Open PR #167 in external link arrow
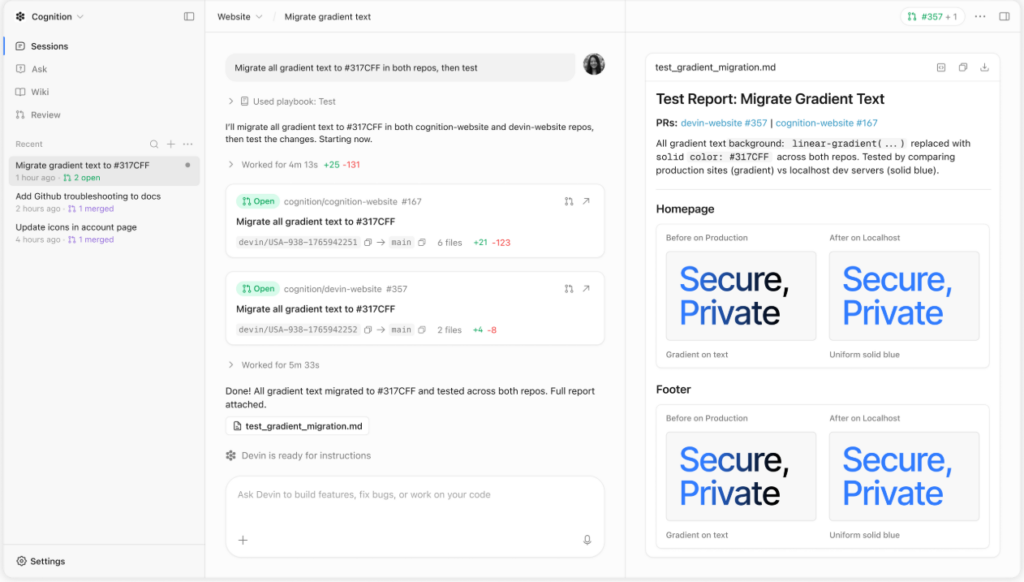Viewport: 1024px width, 582px height. [x=586, y=201]
